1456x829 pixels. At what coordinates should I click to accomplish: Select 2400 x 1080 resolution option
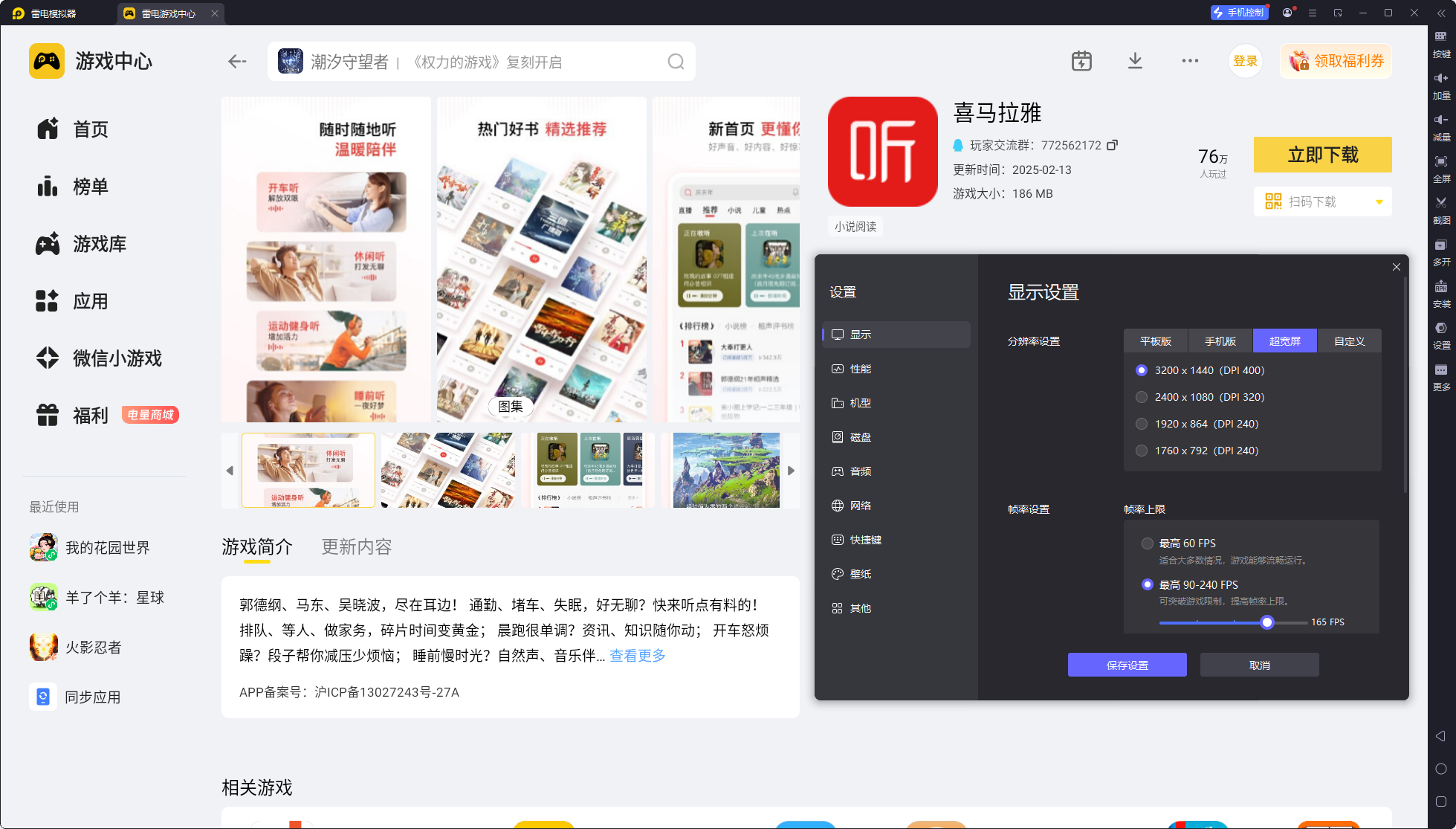click(x=1142, y=397)
